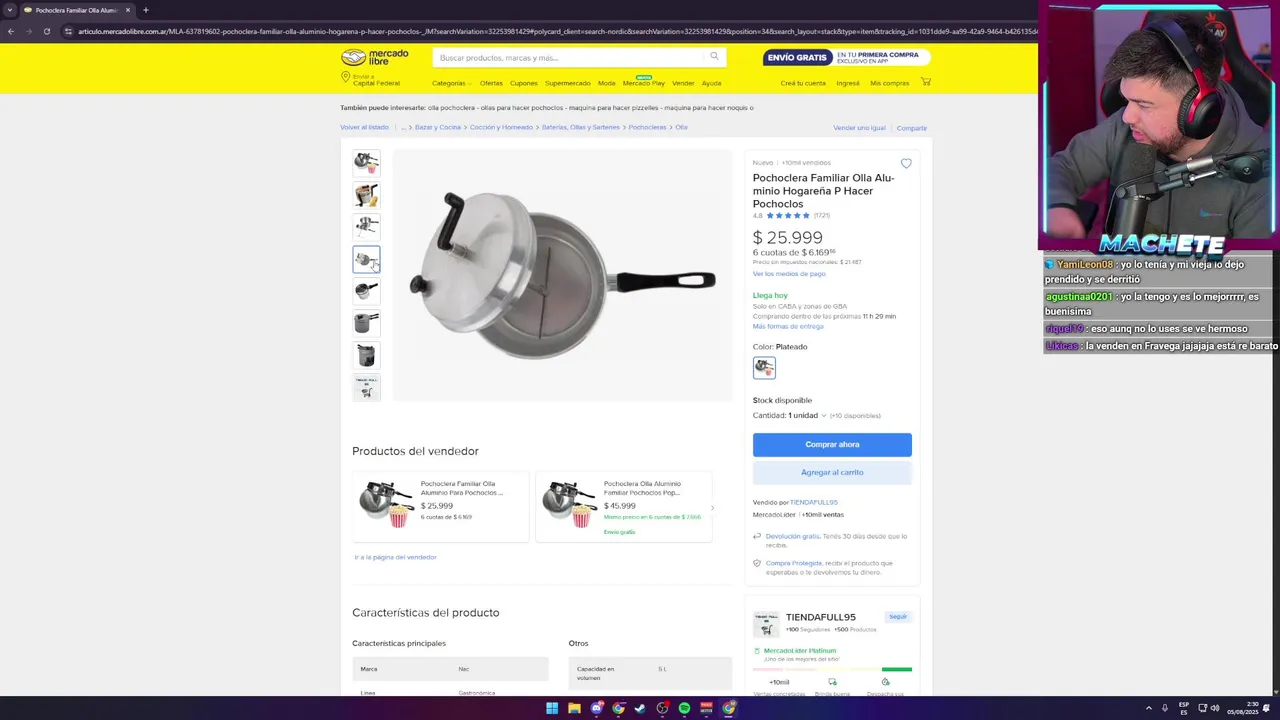Click the Agregar al carrito button
Screen dimensions: 1280x720
[x=832, y=472]
